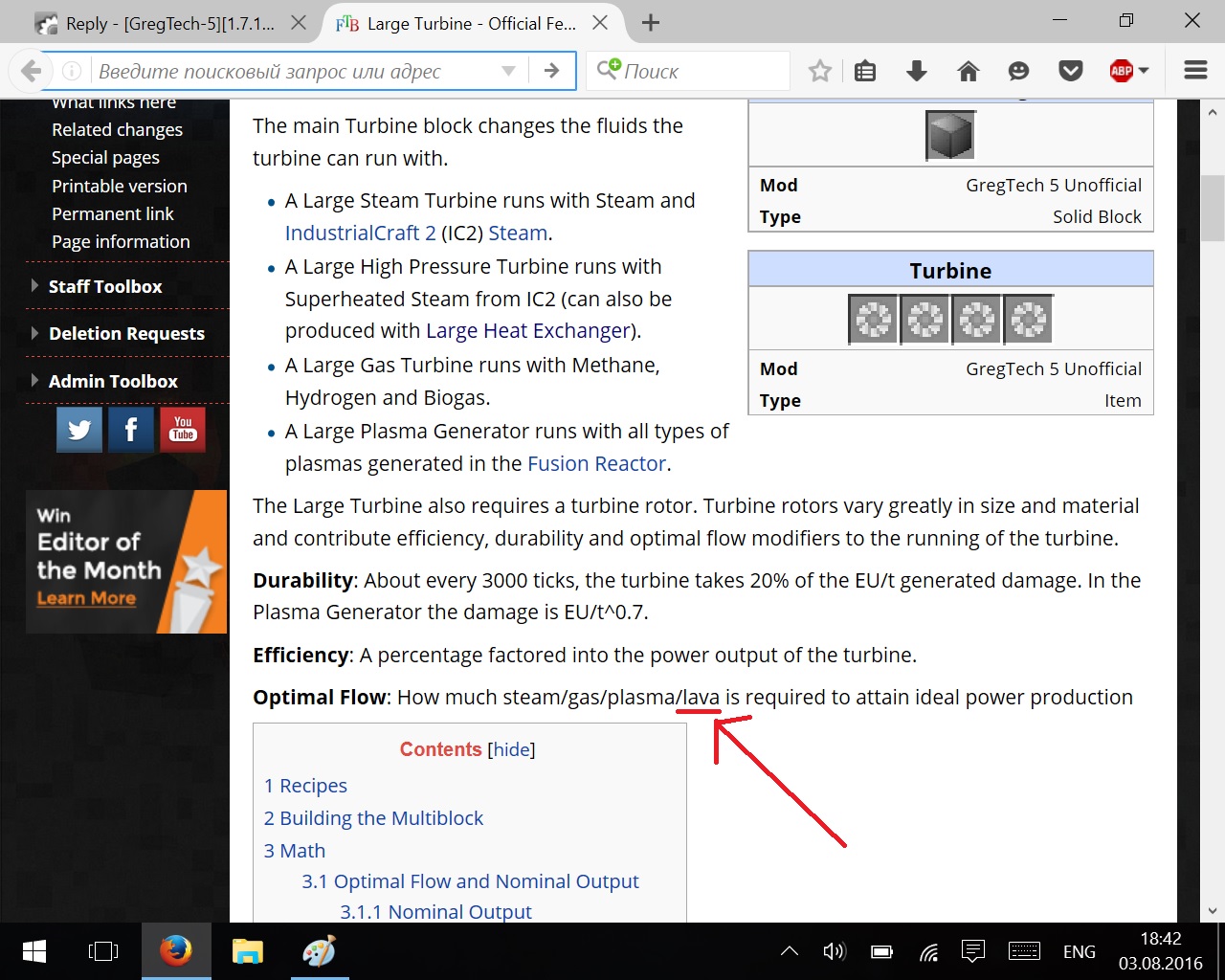Open a new browser tab
Image resolution: width=1225 pixels, height=980 pixels.
(651, 23)
